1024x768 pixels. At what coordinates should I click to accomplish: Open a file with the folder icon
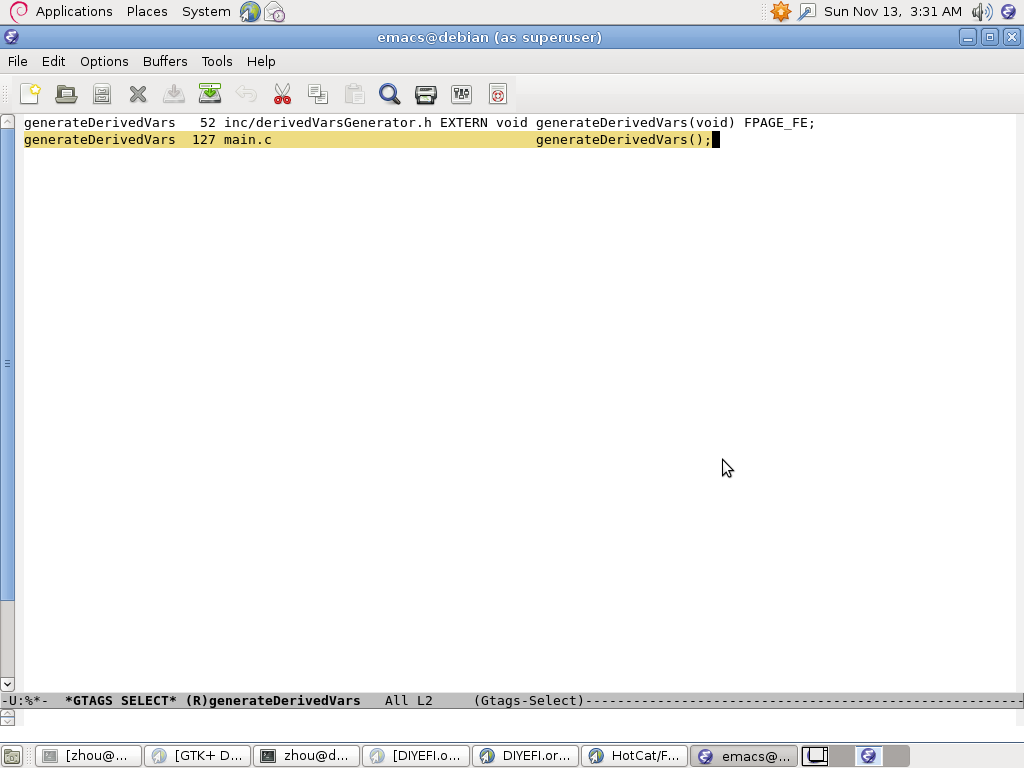66,94
